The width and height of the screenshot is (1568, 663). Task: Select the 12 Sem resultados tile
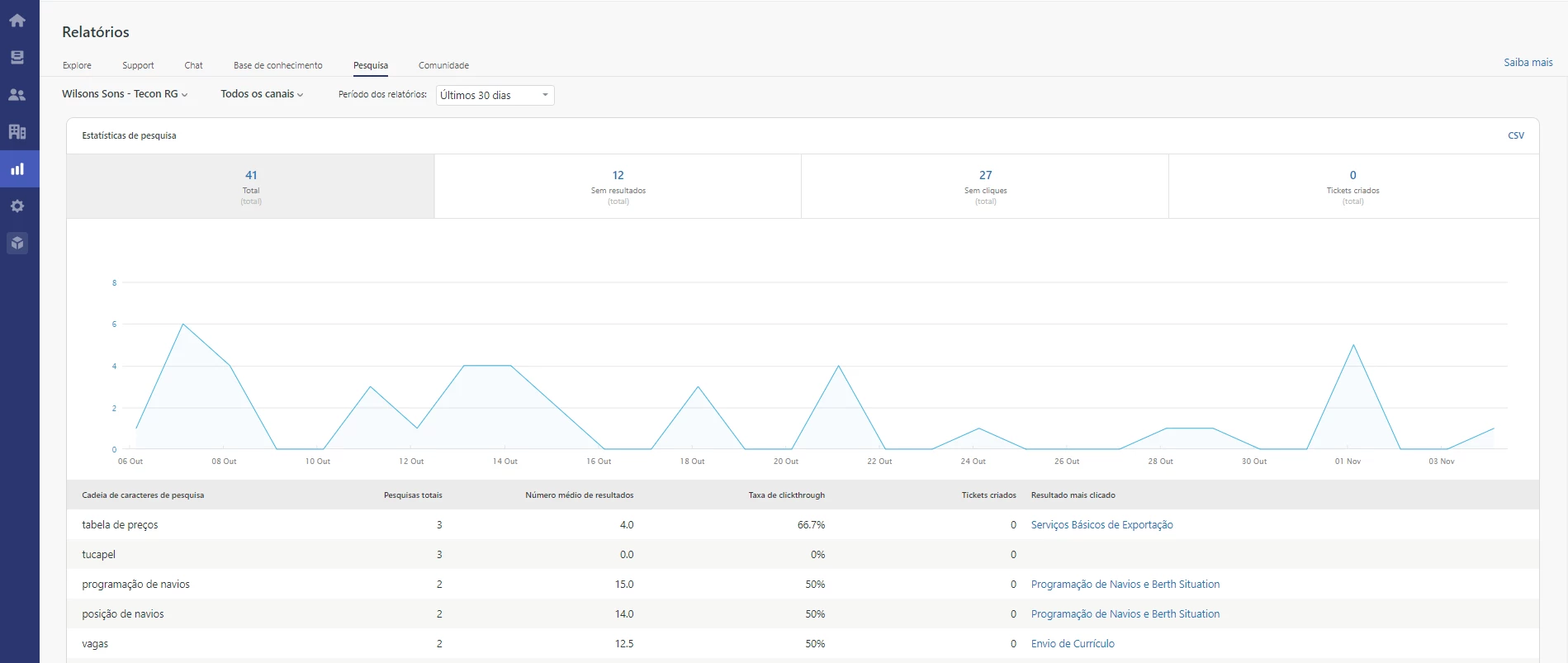tap(618, 187)
